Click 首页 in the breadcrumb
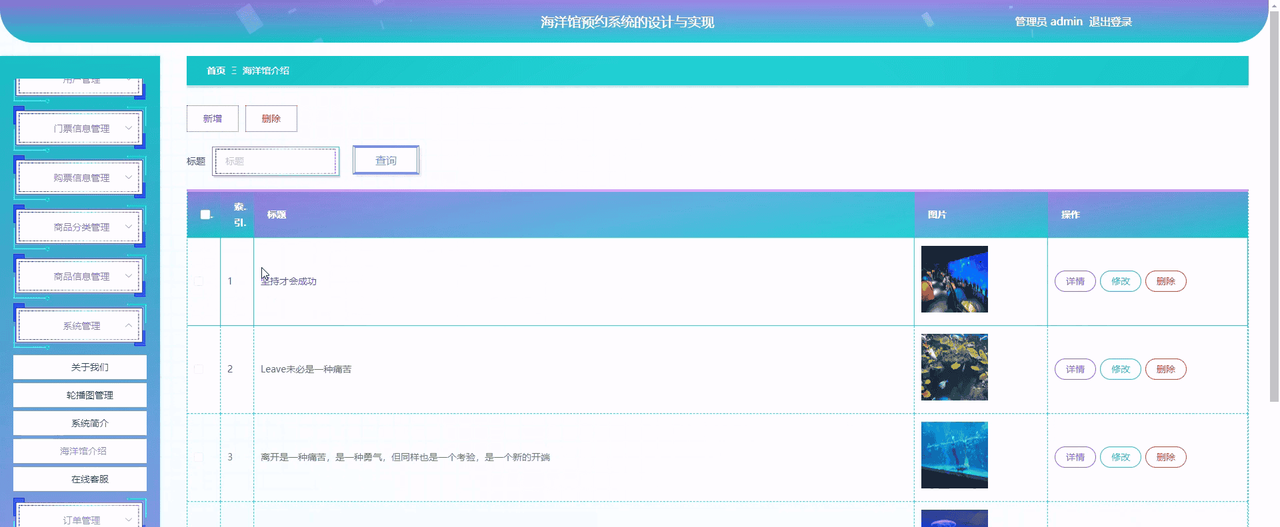Screen dimensions: 1280x527 click(216, 71)
